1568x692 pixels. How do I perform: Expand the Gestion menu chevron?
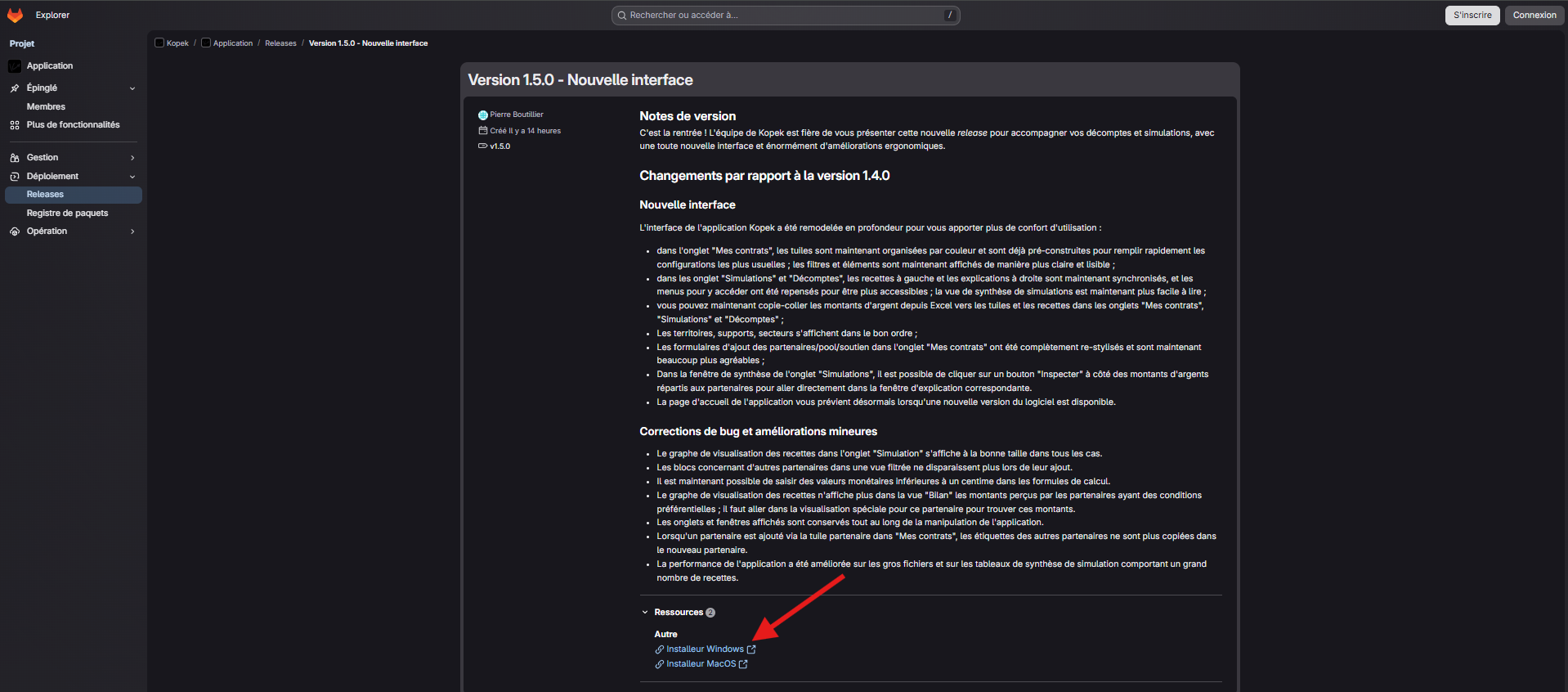pos(132,158)
